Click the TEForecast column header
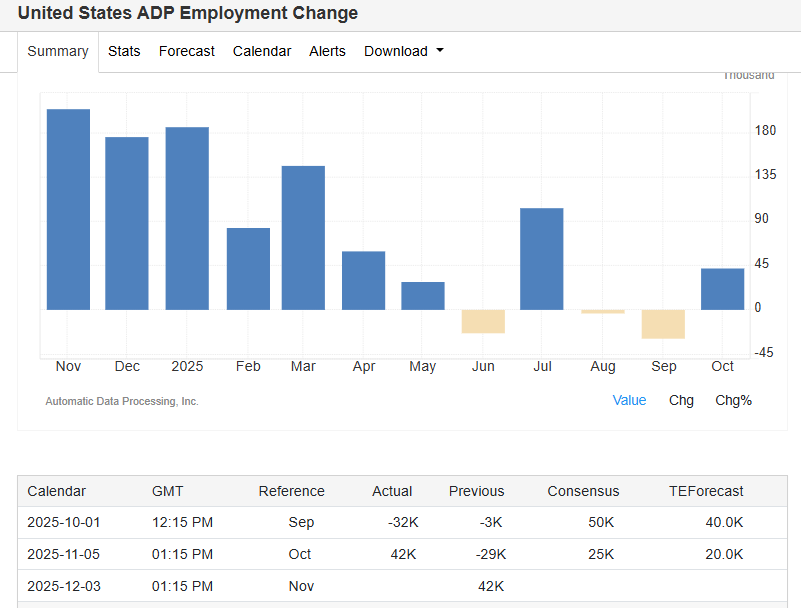The image size is (801, 608). 706,491
